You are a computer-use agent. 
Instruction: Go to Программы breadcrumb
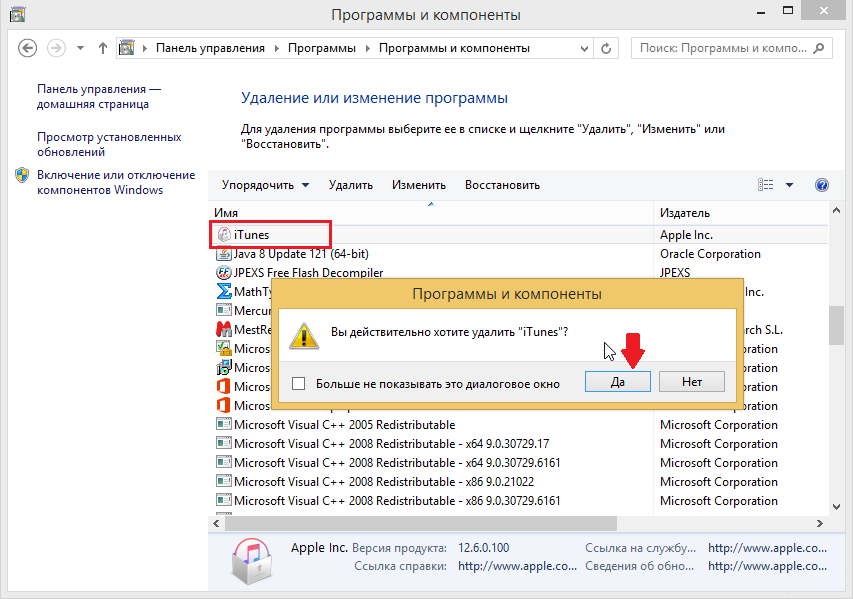point(322,48)
